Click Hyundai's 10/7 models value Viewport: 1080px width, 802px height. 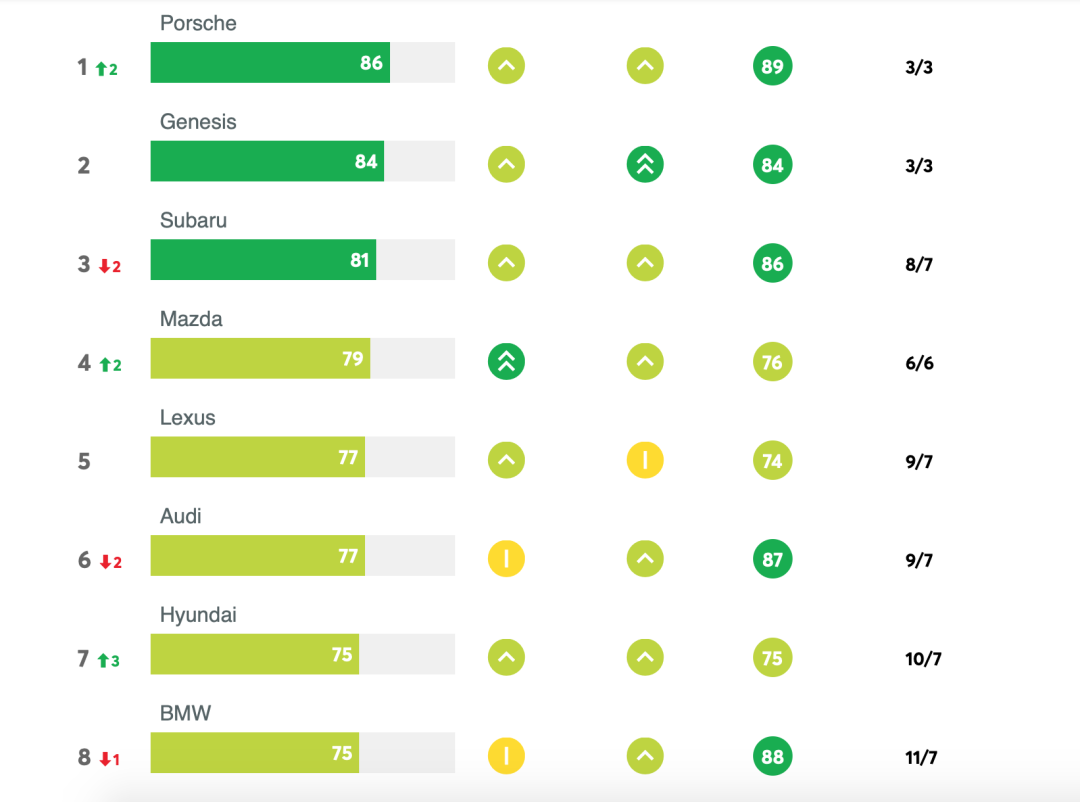click(923, 659)
